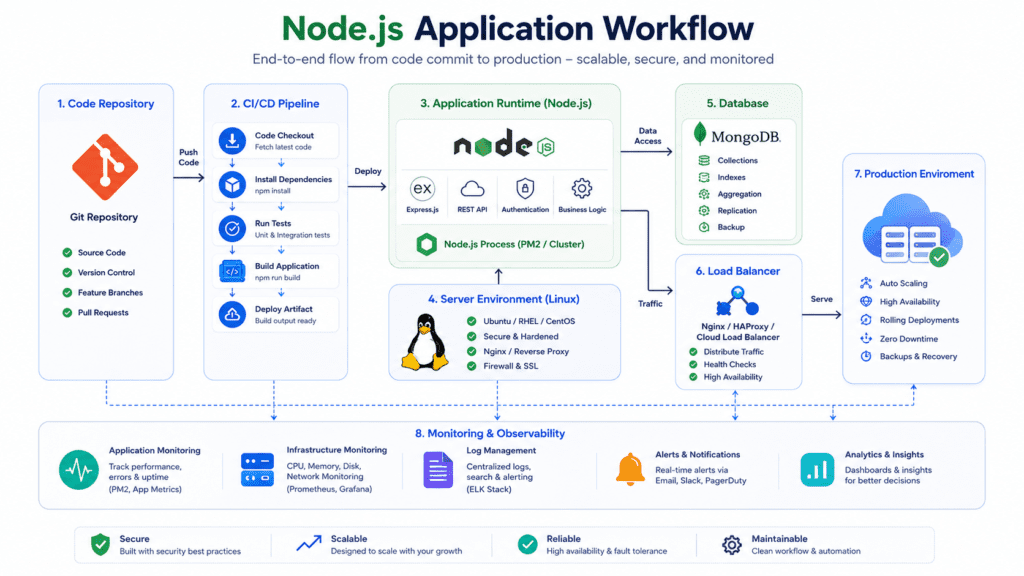1024x576 pixels.
Task: Click the Feature Branches green check
Action: pyautogui.click(x=67, y=293)
